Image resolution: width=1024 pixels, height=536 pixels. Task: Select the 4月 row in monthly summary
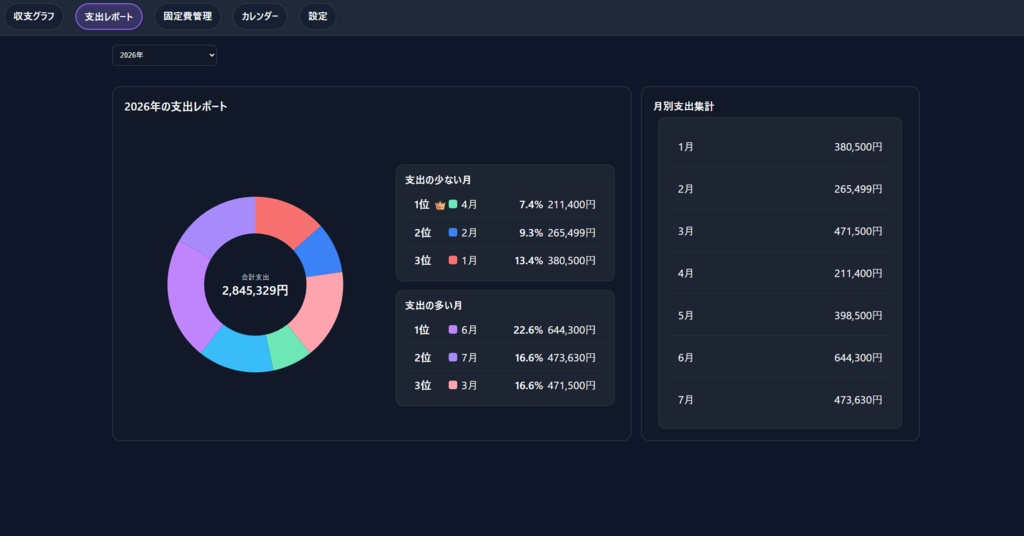[x=780, y=273]
